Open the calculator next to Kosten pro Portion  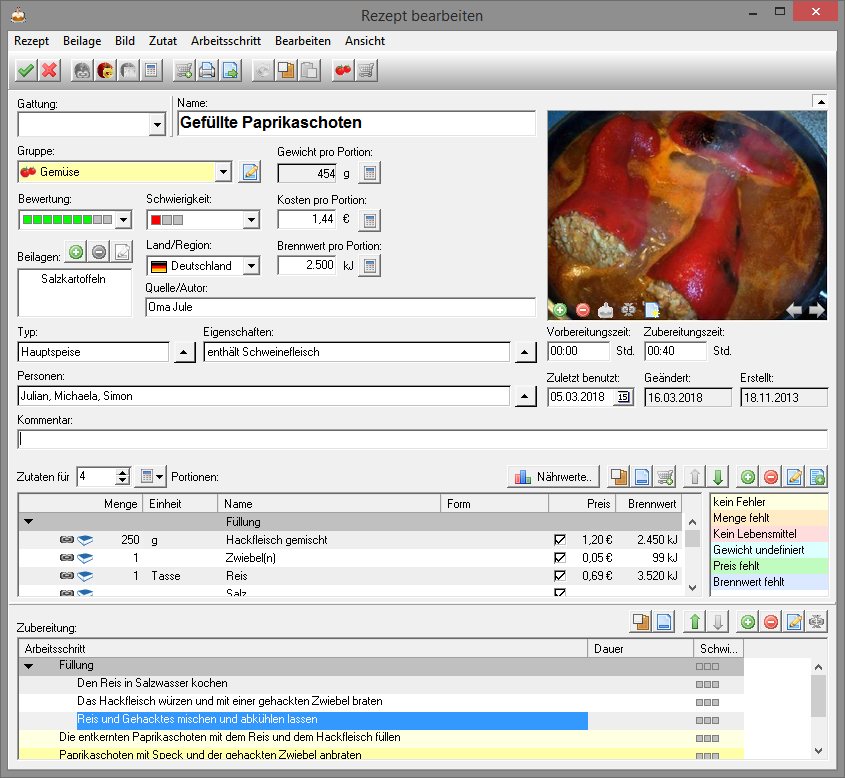coord(370,220)
